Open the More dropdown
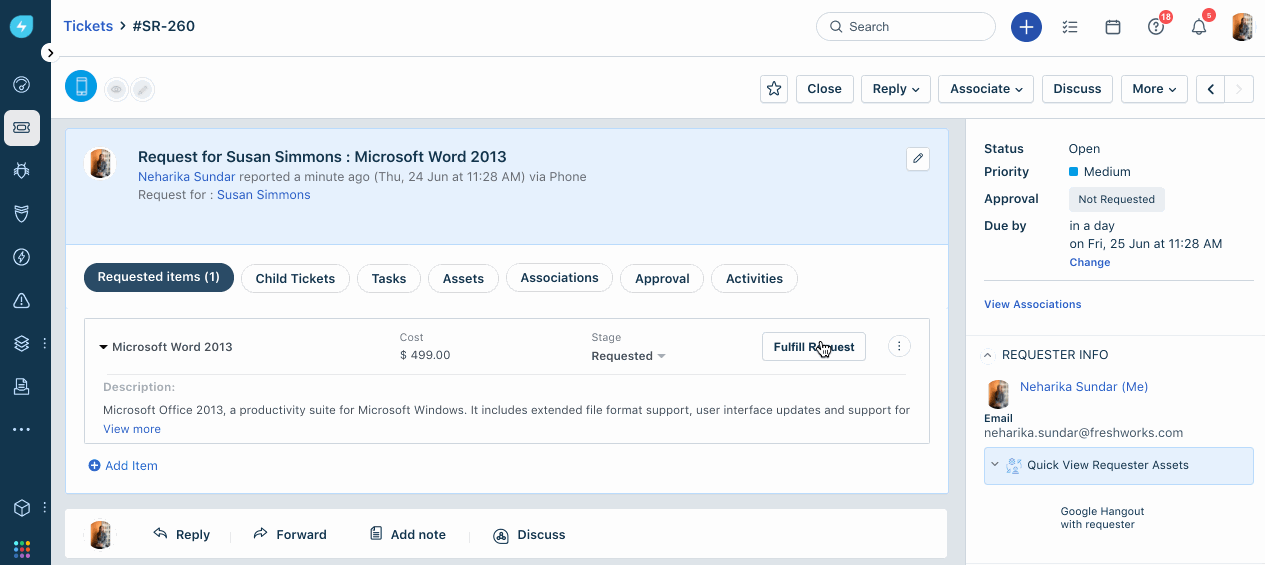This screenshot has height=565, width=1265. [1154, 89]
